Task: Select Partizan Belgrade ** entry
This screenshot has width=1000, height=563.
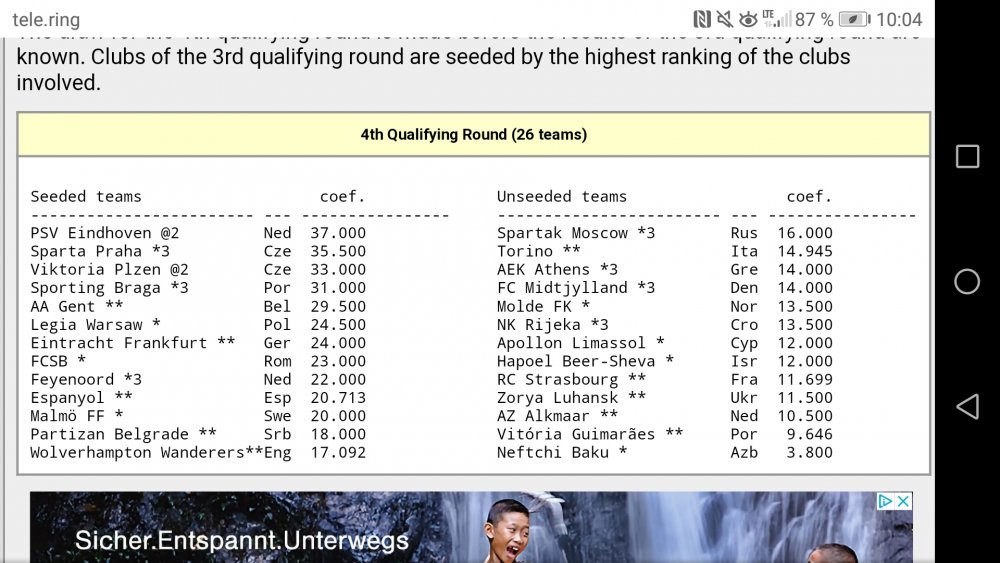Action: (124, 434)
